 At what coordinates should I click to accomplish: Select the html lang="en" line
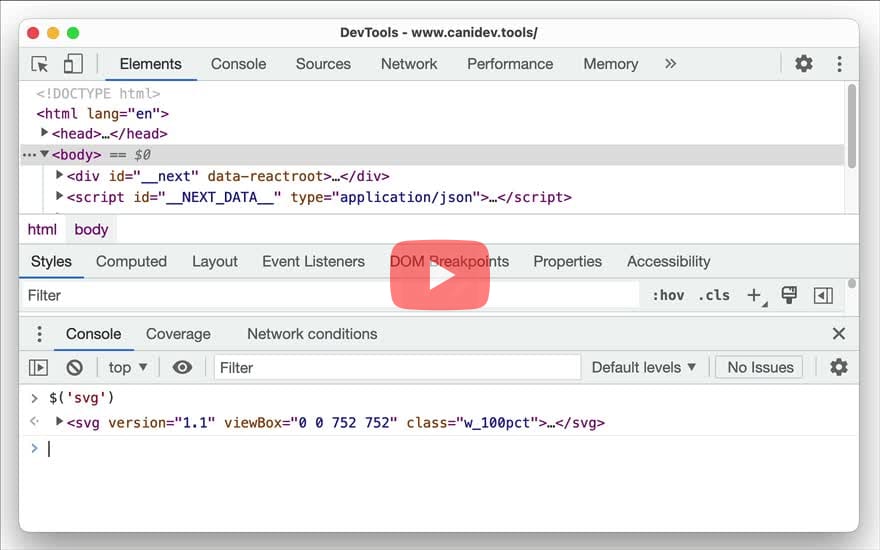click(103, 114)
